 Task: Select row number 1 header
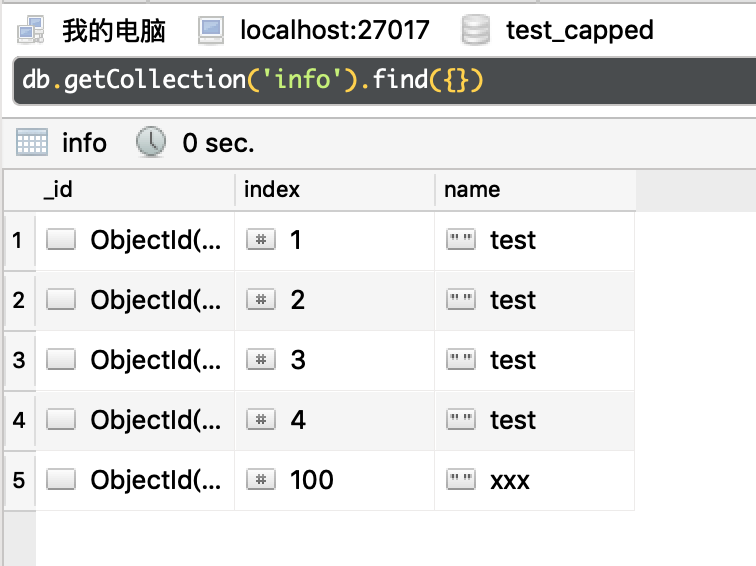coord(19,240)
